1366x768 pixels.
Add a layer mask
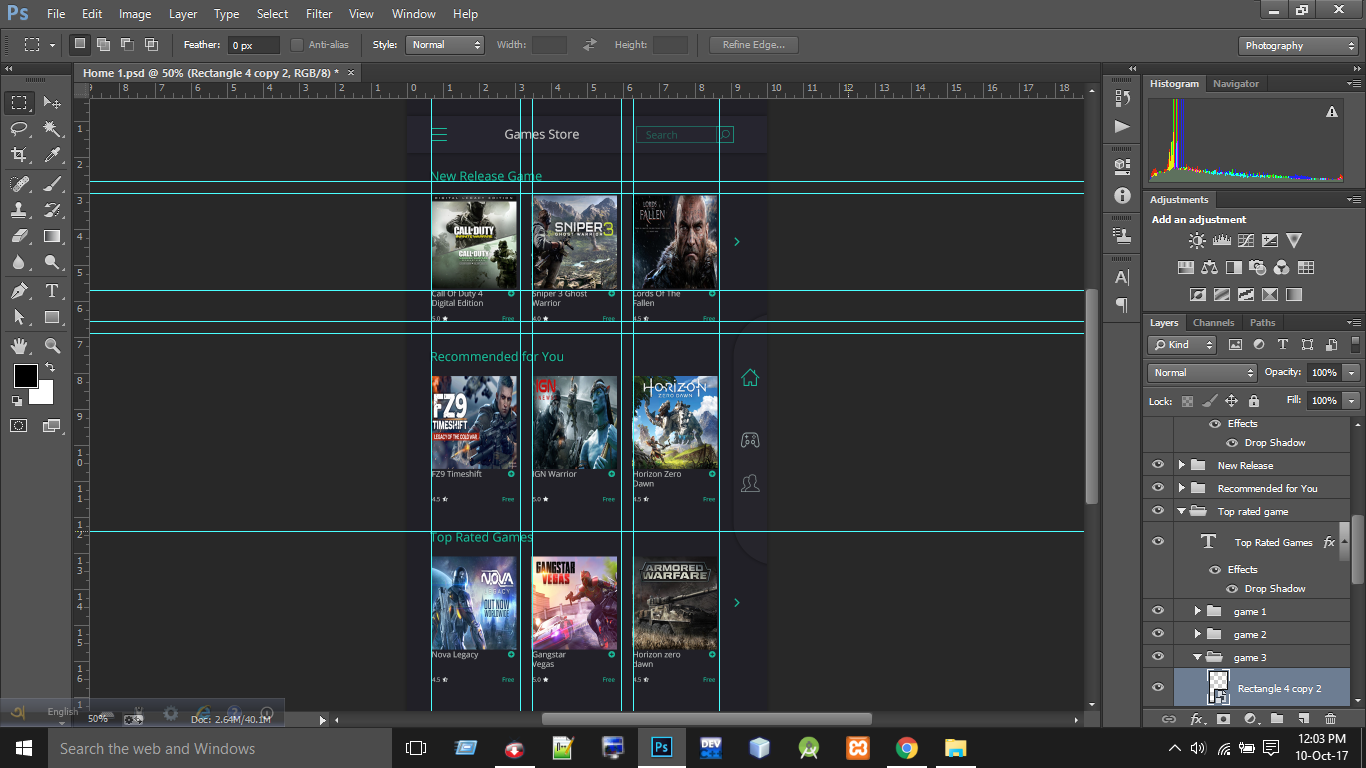pyautogui.click(x=1223, y=719)
